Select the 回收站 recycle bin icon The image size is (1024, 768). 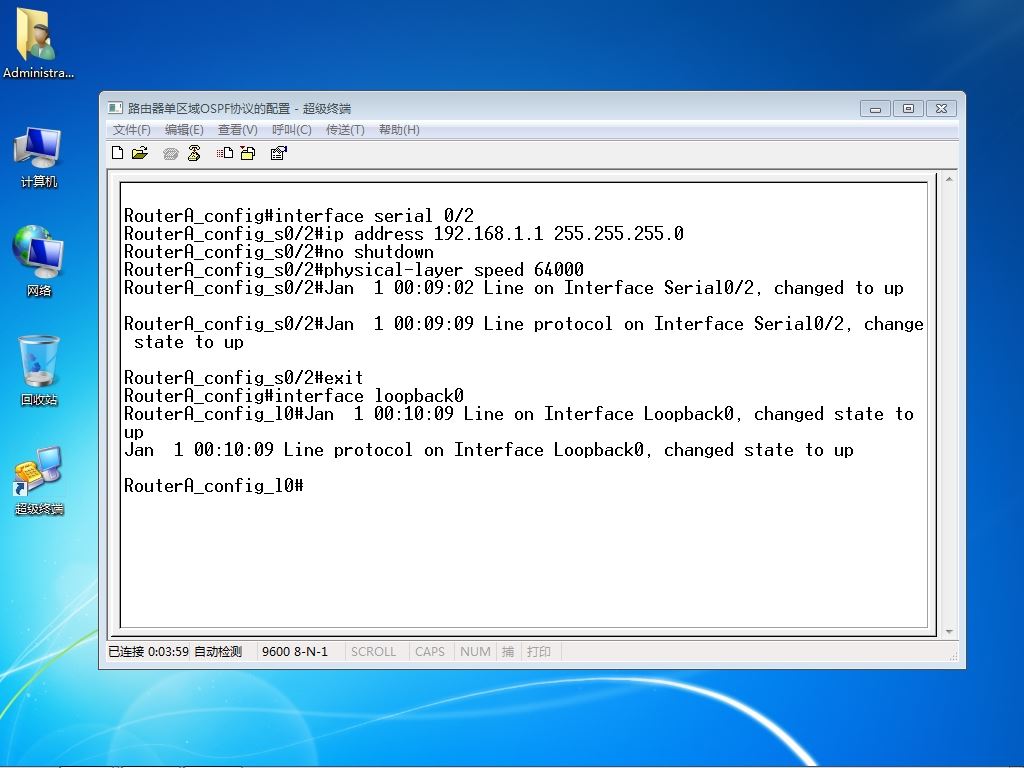(x=39, y=370)
